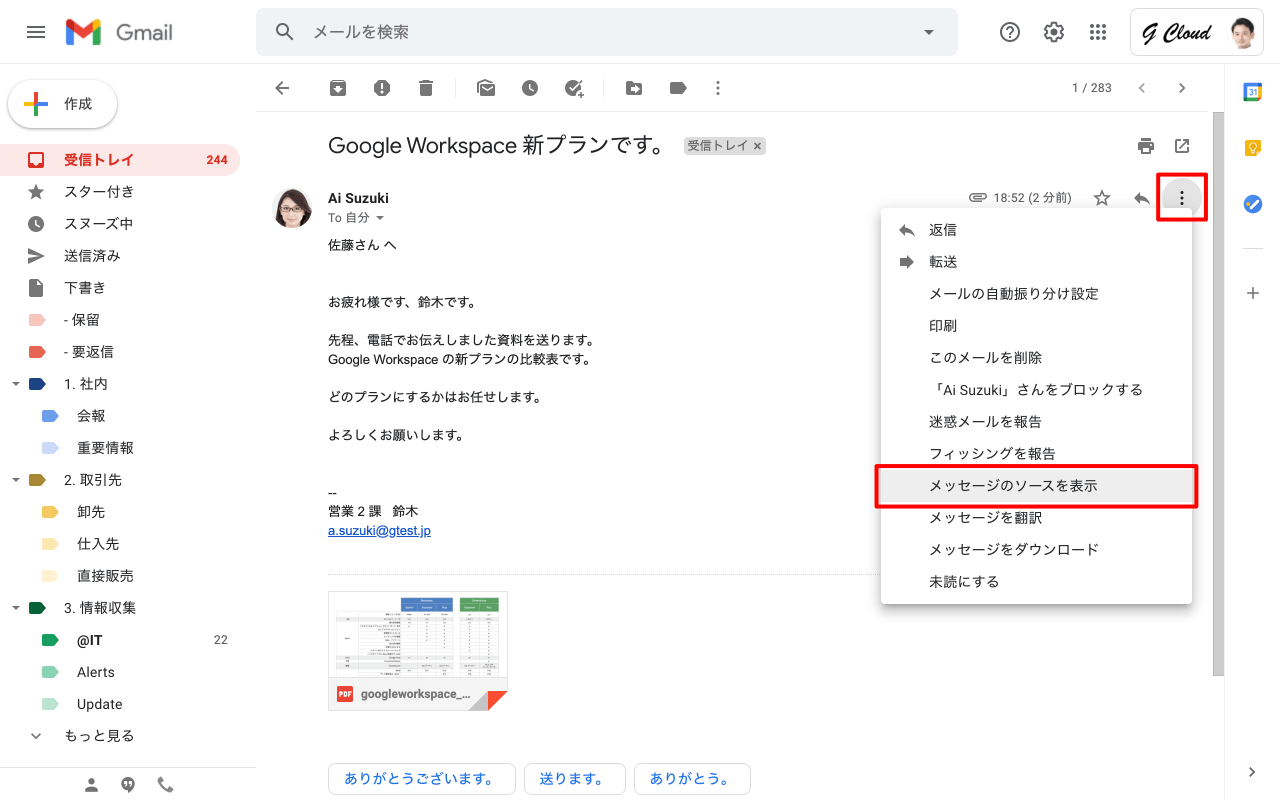This screenshot has height=800, width=1280.
Task: Print all using the printer icon
Action: 1146,146
